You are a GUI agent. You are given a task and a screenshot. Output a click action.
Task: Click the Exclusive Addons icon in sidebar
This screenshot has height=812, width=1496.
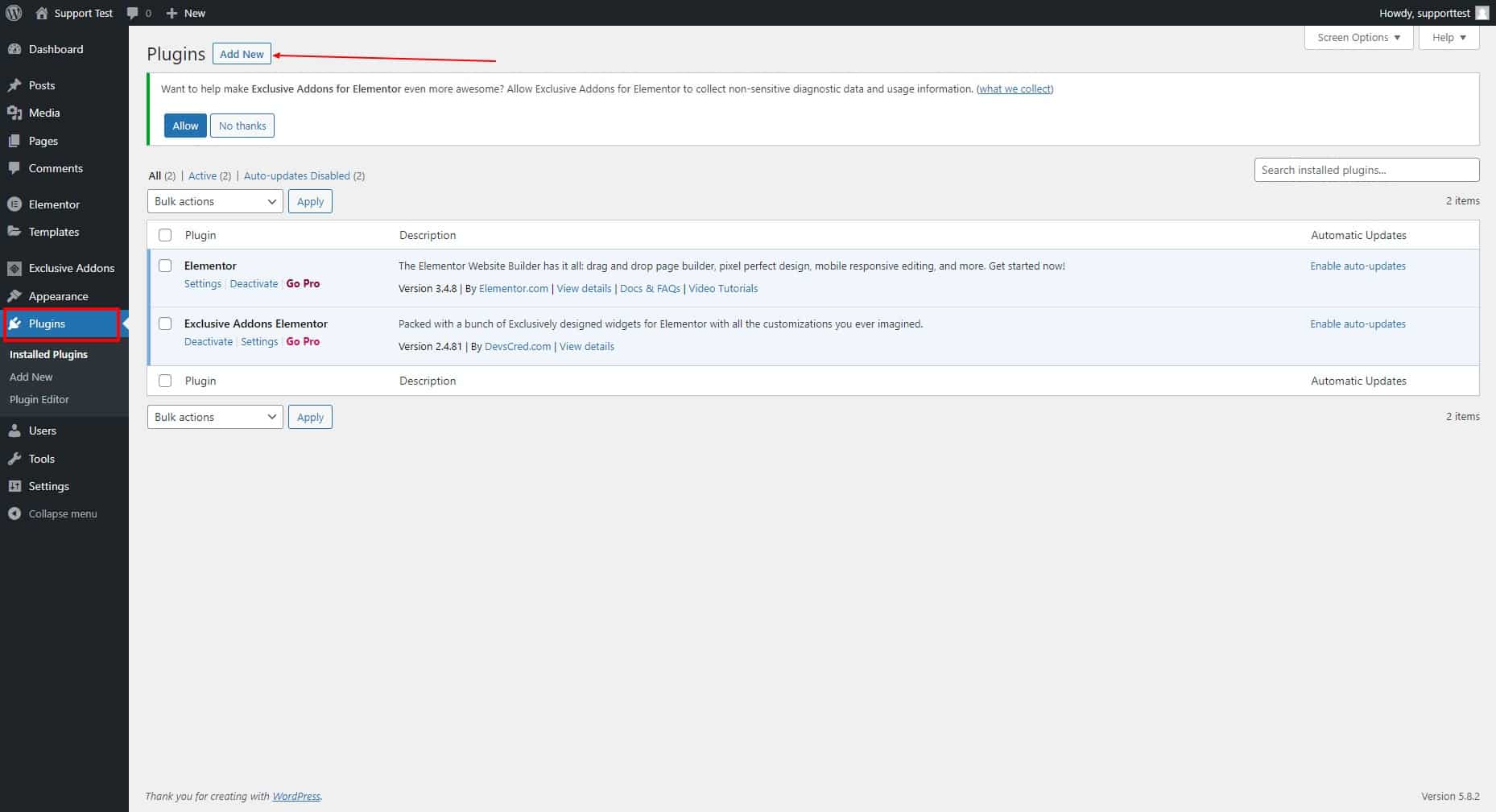pyautogui.click(x=14, y=268)
